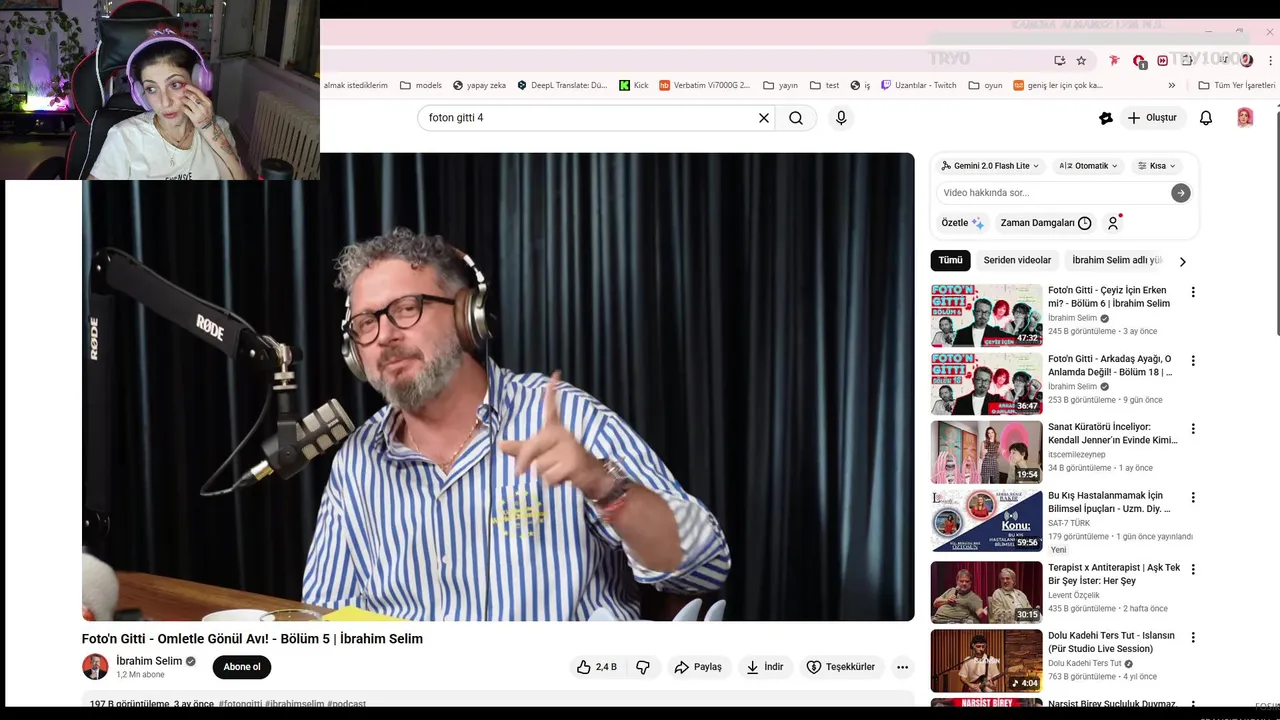Open the YouTube account avatar menu
The image size is (1280, 720).
point(1245,118)
